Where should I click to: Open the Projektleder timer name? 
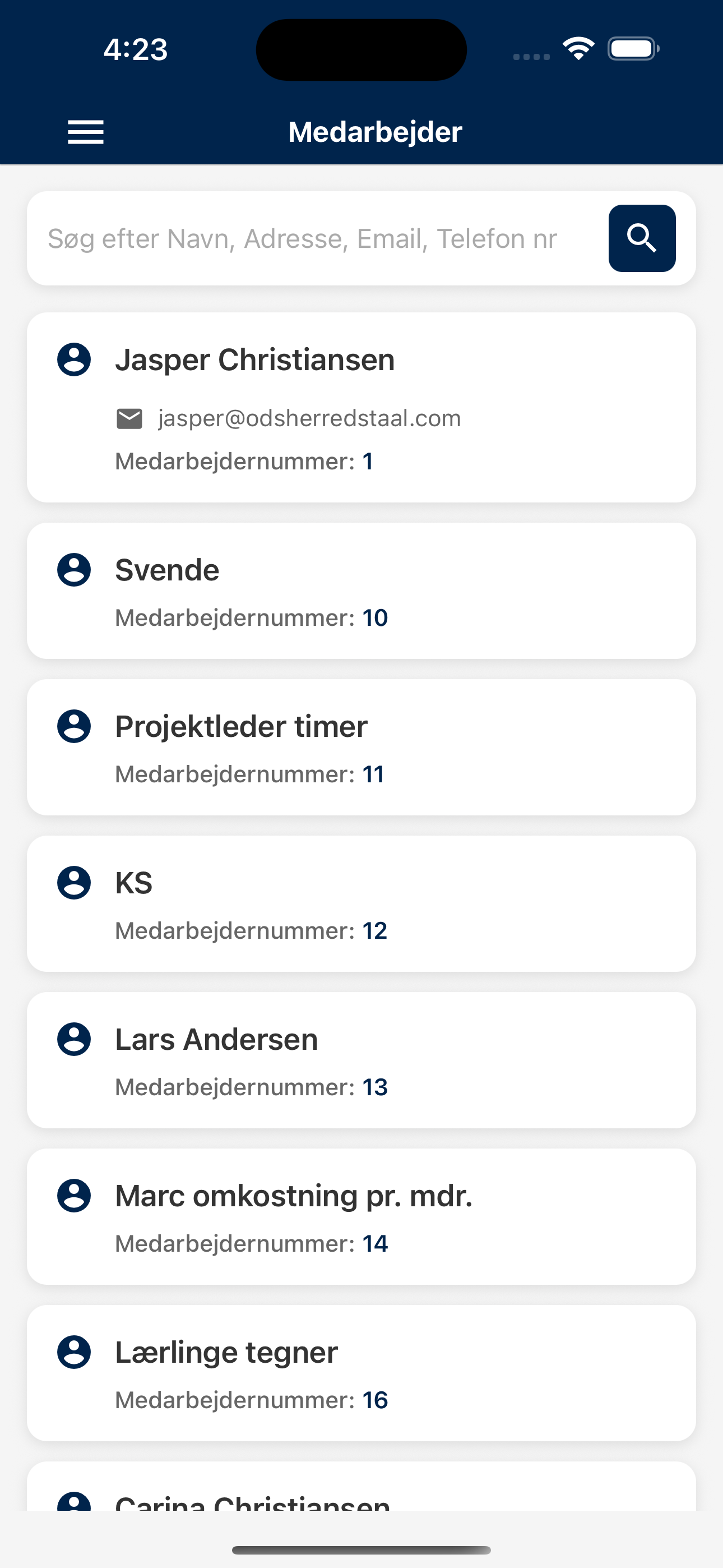241,726
